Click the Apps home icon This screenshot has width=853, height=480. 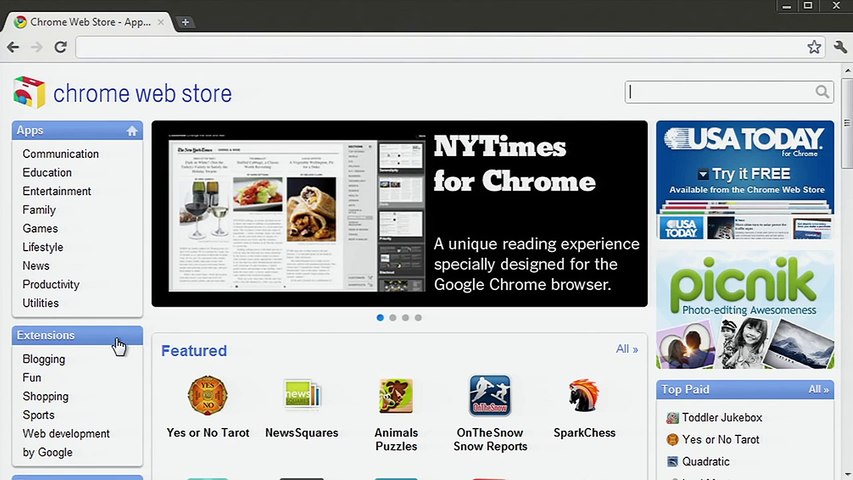(x=132, y=131)
